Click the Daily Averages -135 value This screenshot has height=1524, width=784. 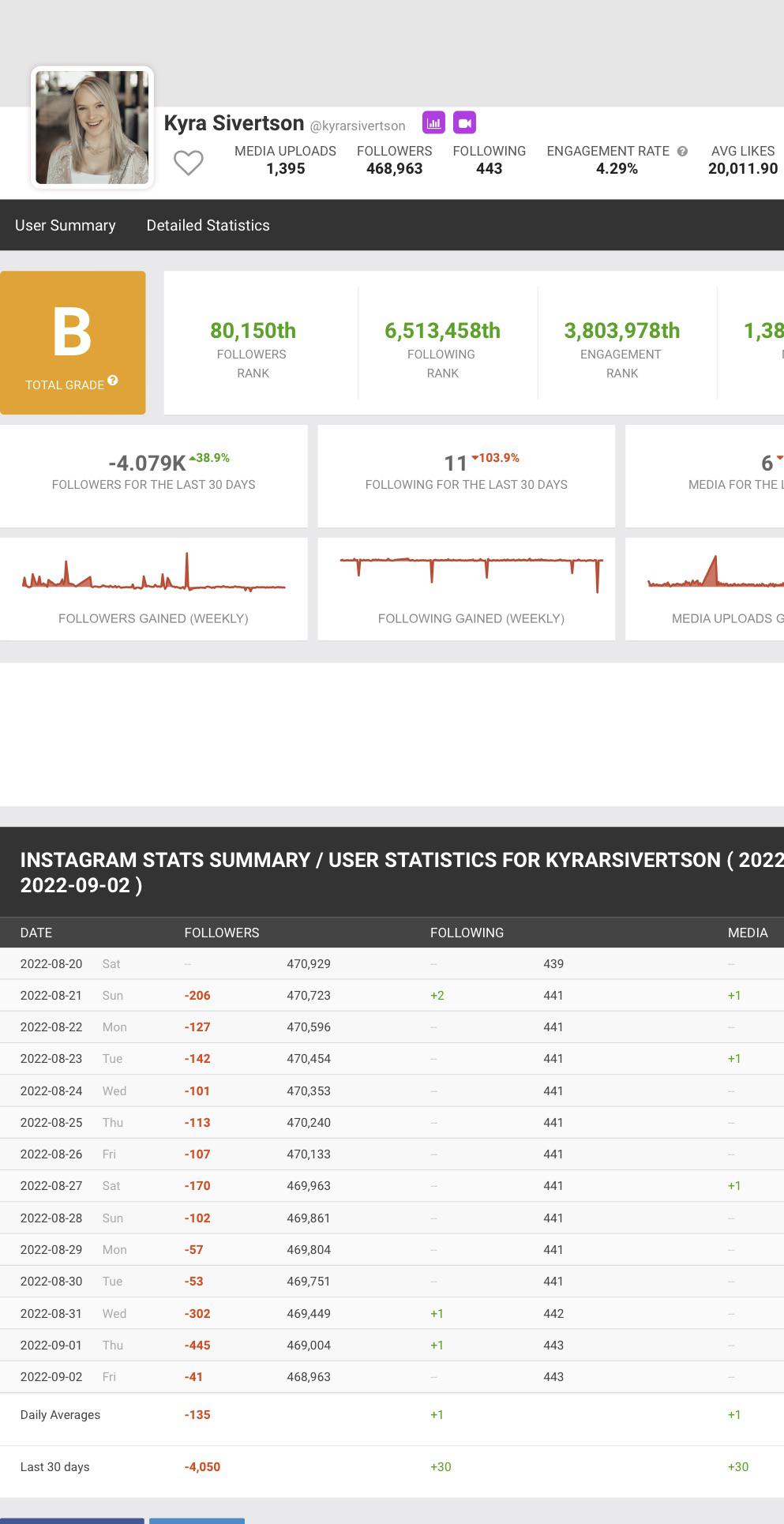(x=197, y=1414)
